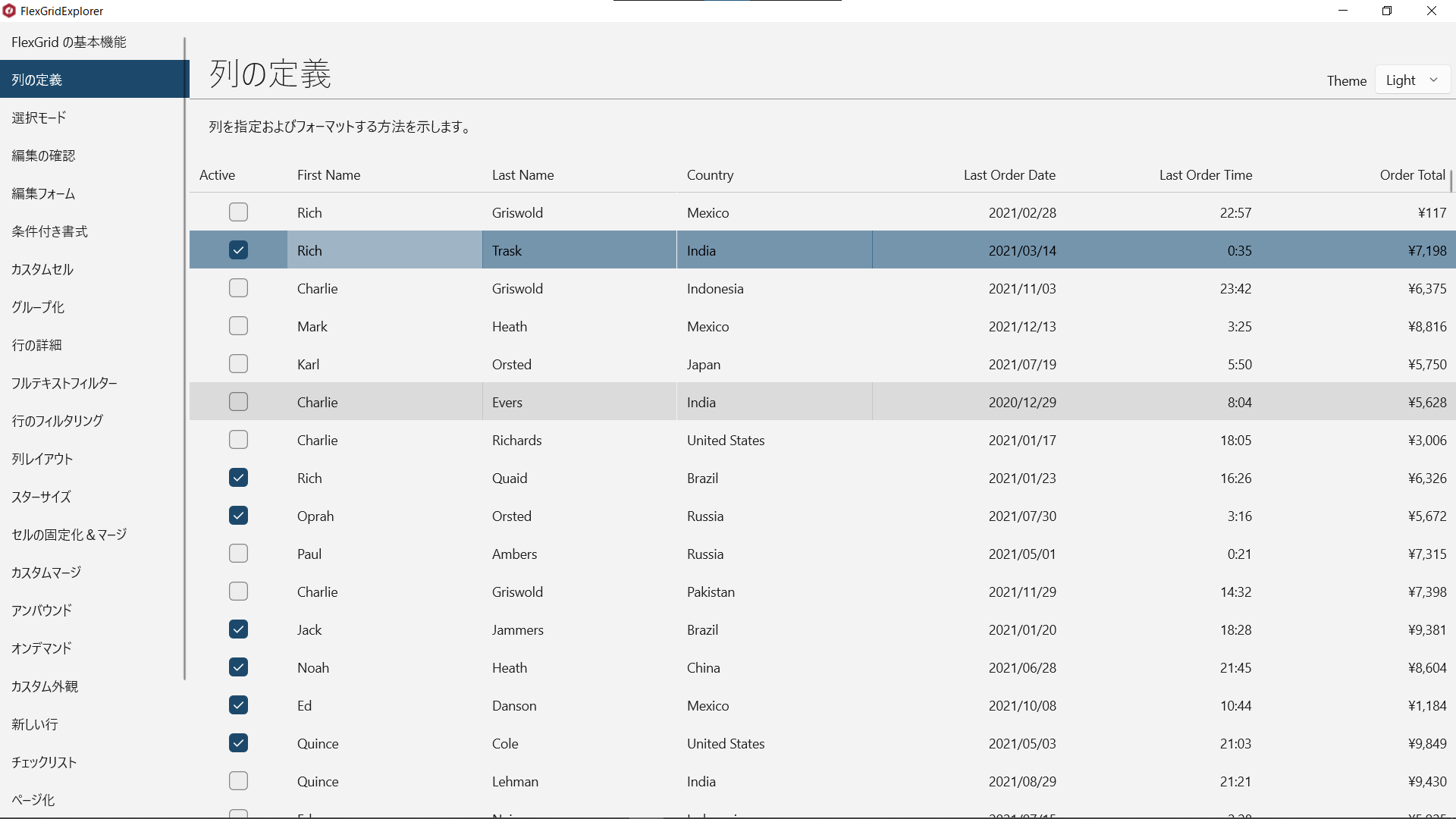Sort by Order Total column header
Image resolution: width=1456 pixels, height=819 pixels.
(x=1359, y=174)
